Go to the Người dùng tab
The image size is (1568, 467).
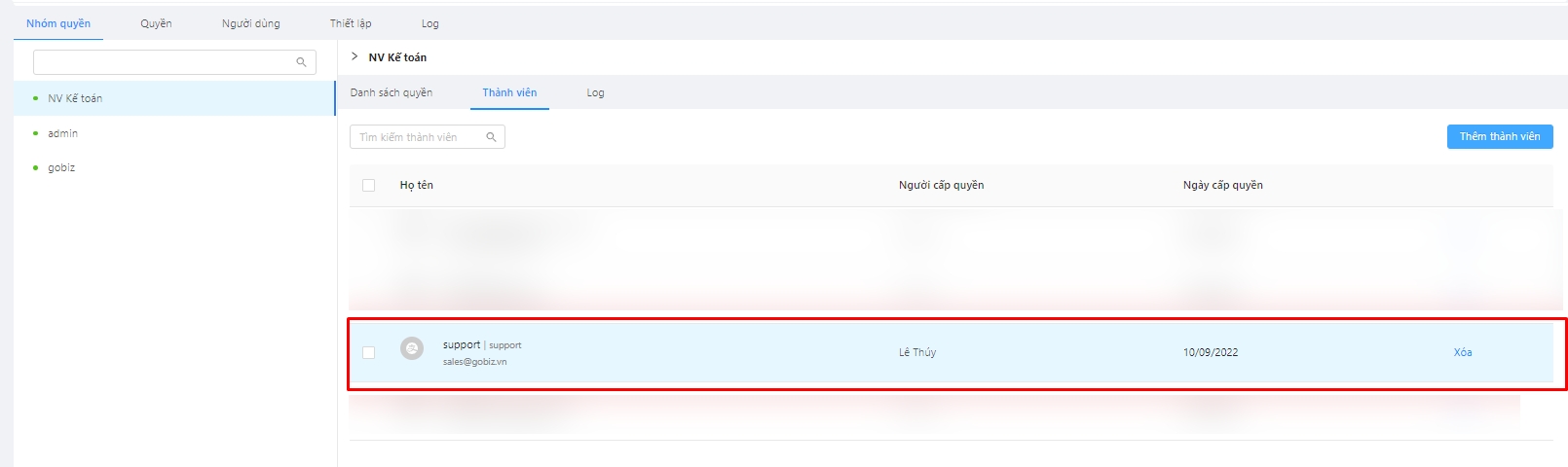pos(250,23)
